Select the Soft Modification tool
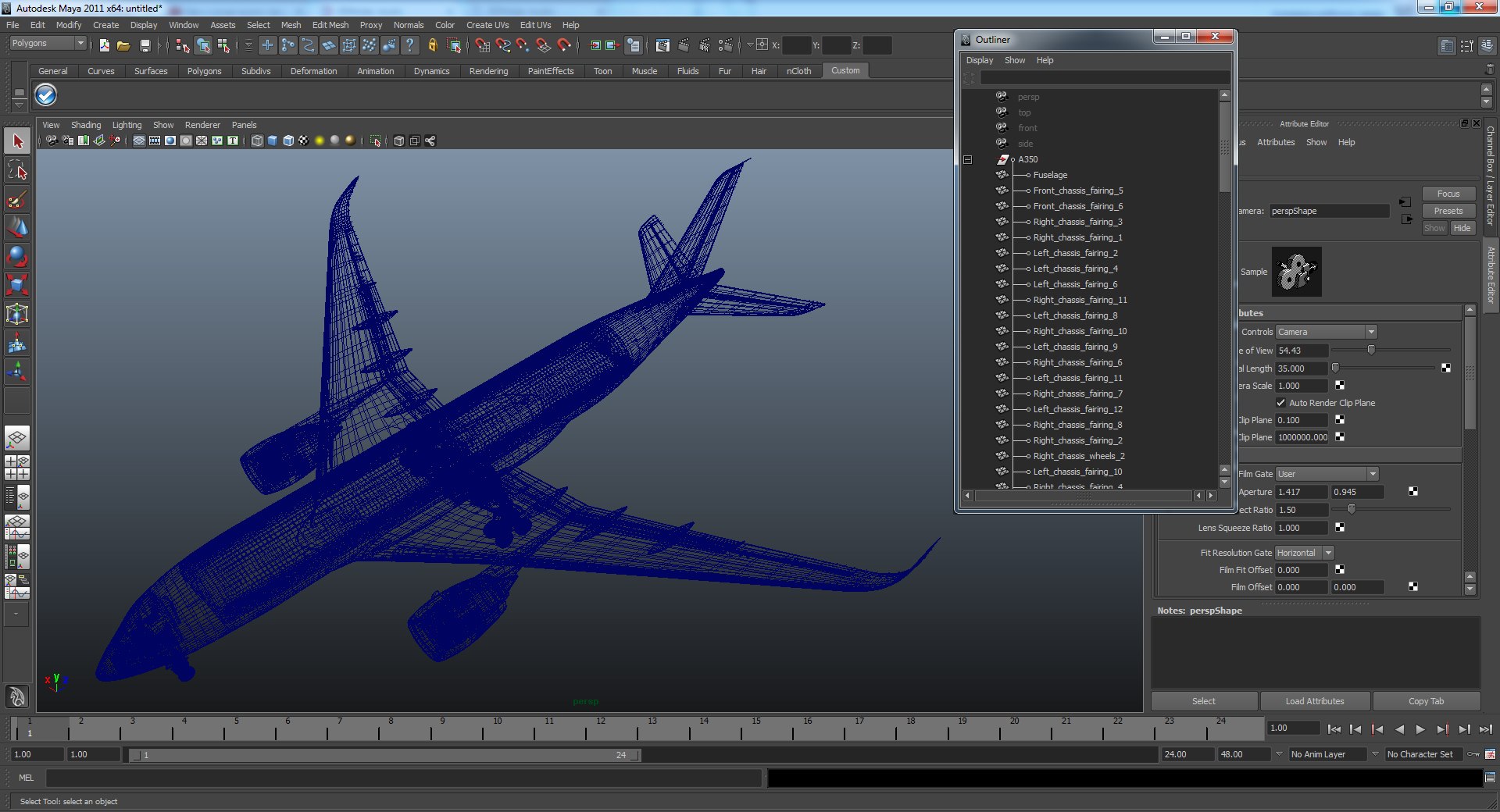Viewport: 1500px width, 812px height. (17, 343)
